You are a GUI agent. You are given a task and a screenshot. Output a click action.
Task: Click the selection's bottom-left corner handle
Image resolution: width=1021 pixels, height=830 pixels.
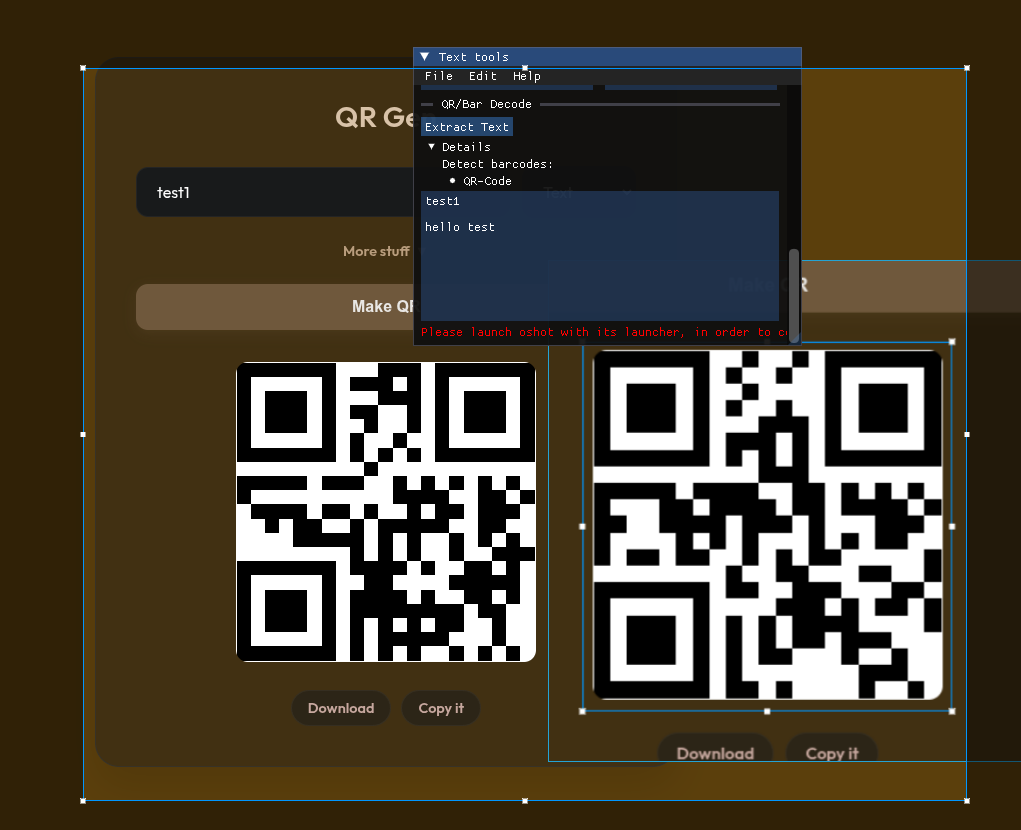click(83, 800)
